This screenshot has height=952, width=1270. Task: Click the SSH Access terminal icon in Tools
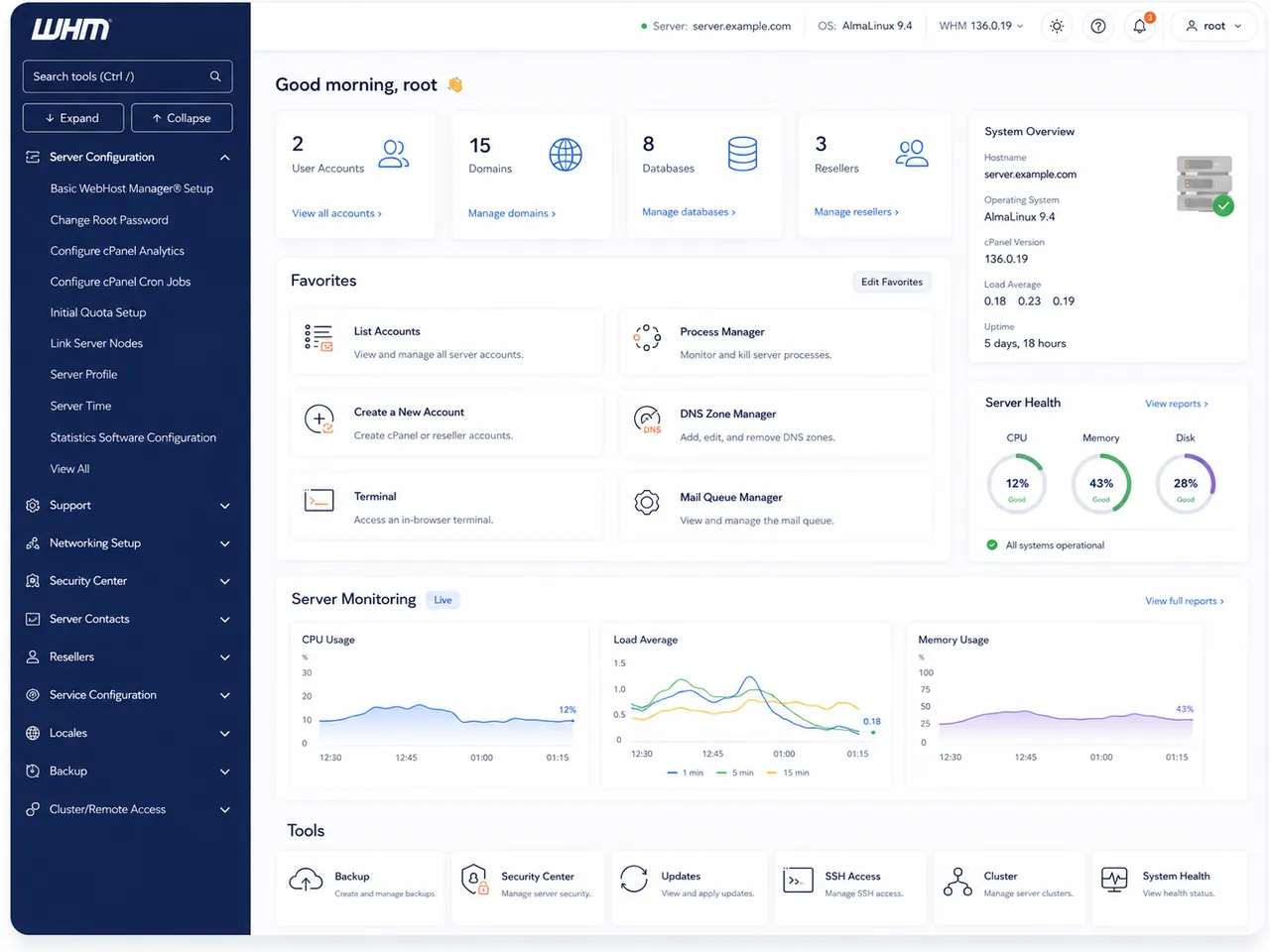(799, 880)
